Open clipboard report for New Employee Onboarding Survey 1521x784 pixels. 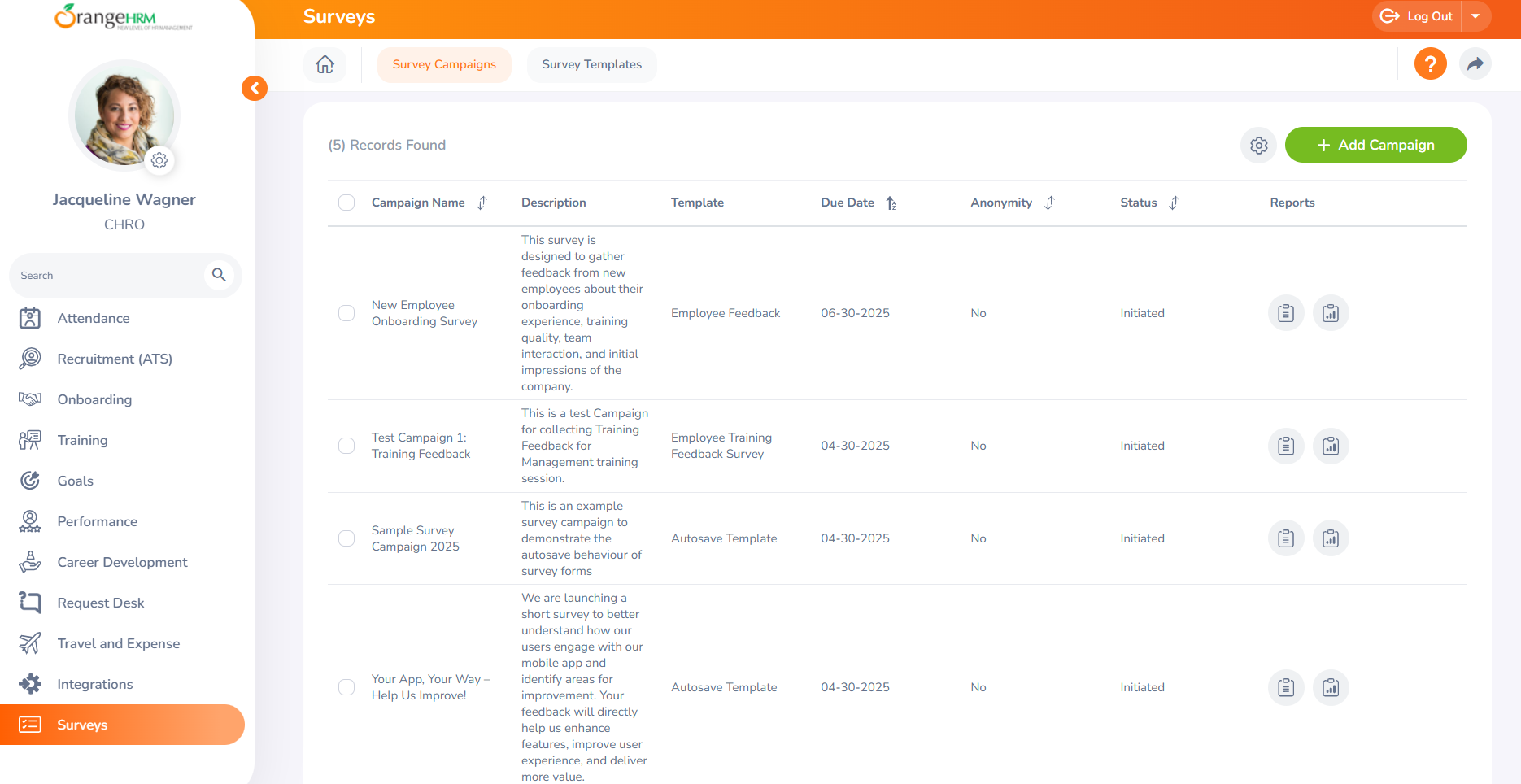coord(1285,313)
